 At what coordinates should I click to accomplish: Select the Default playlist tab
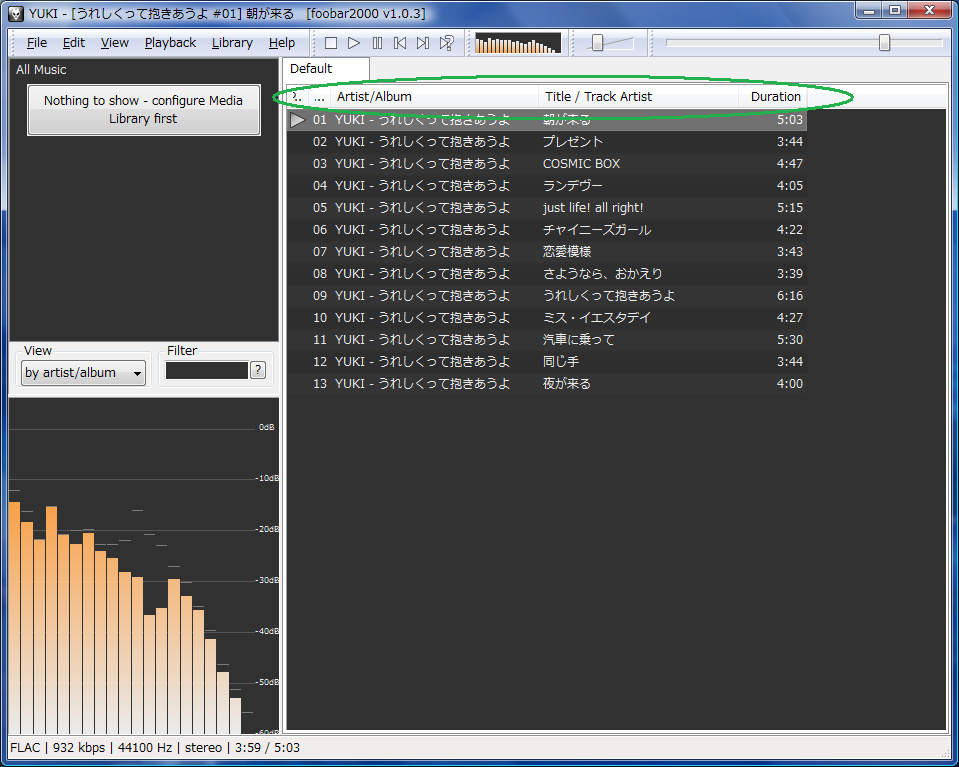(x=325, y=69)
